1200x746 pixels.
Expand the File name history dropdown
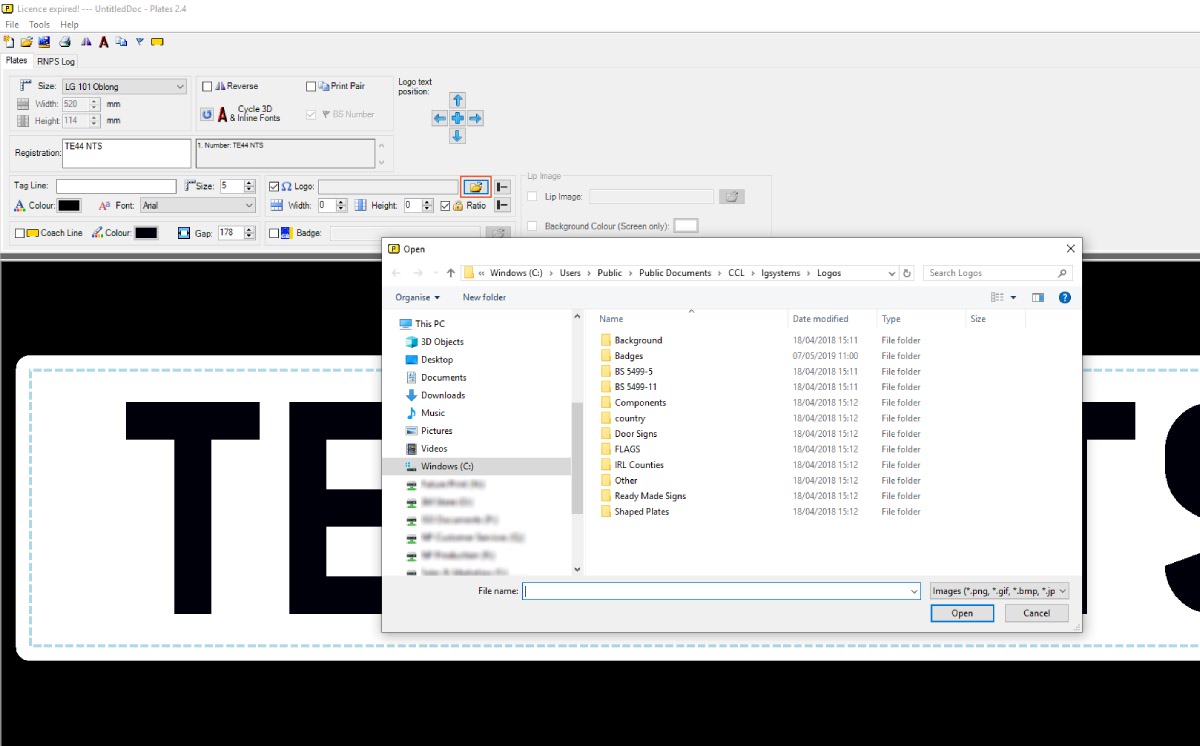tap(914, 591)
